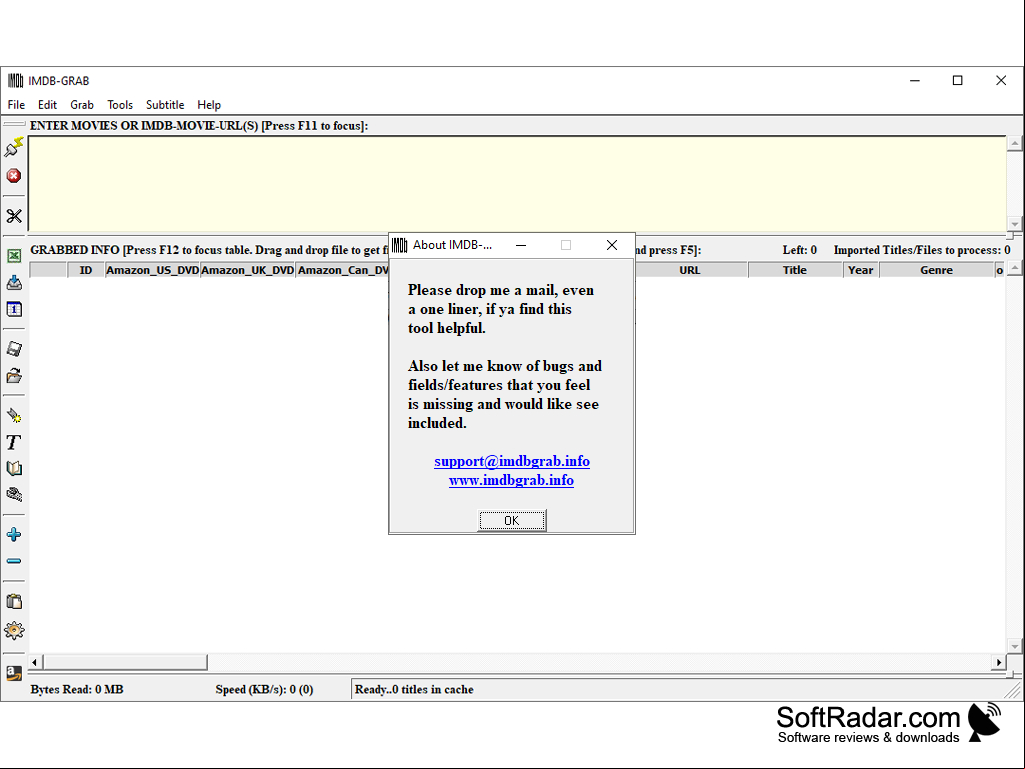
Task: Click IMDB-GRAB main window title icon
Action: coord(16,80)
